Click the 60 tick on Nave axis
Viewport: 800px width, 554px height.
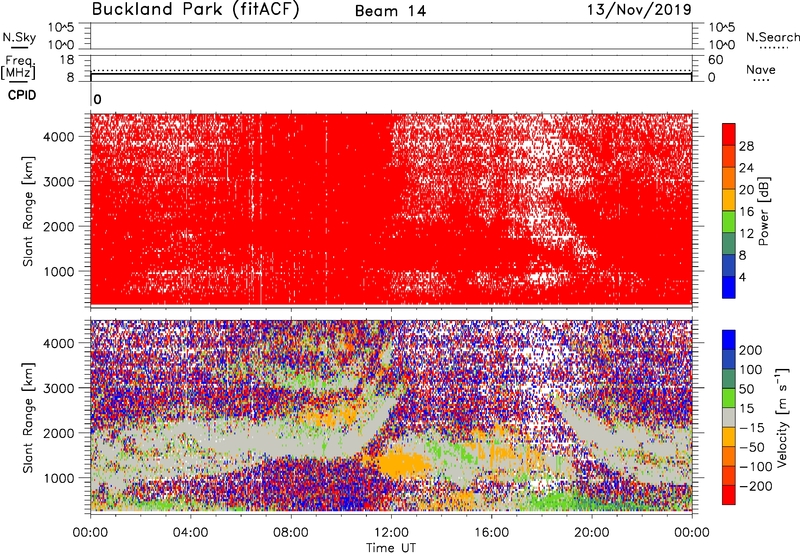715,60
